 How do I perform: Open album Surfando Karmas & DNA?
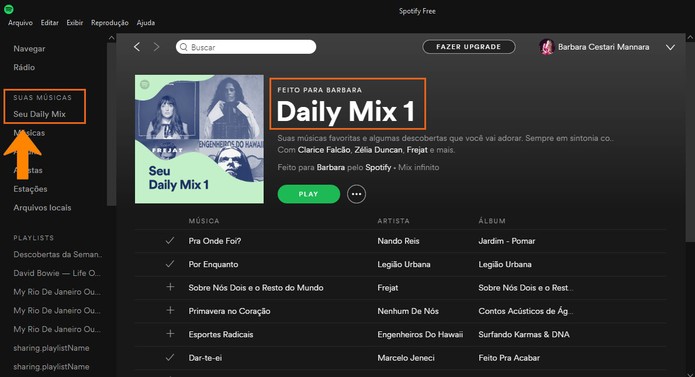pos(524,334)
